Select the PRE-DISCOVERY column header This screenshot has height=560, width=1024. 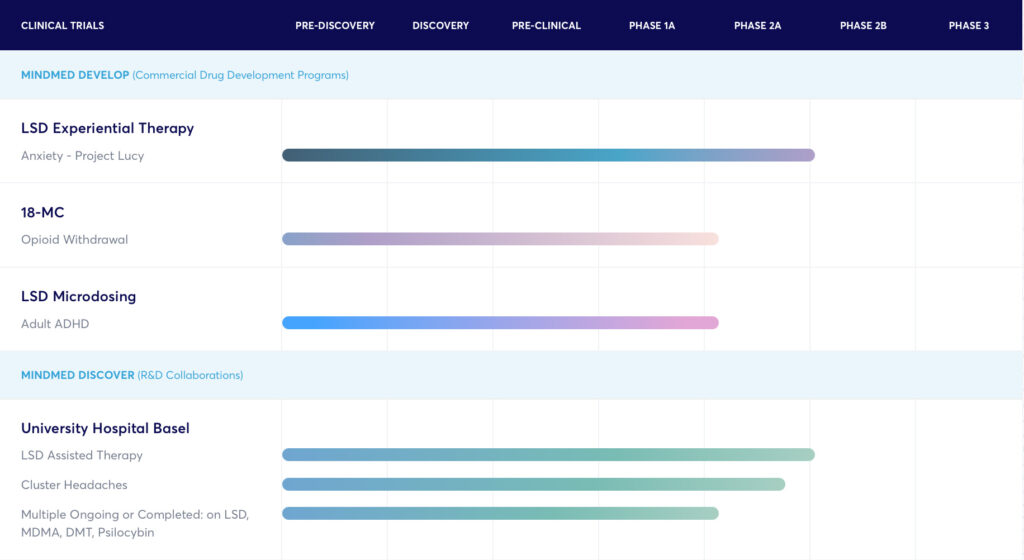(x=335, y=25)
